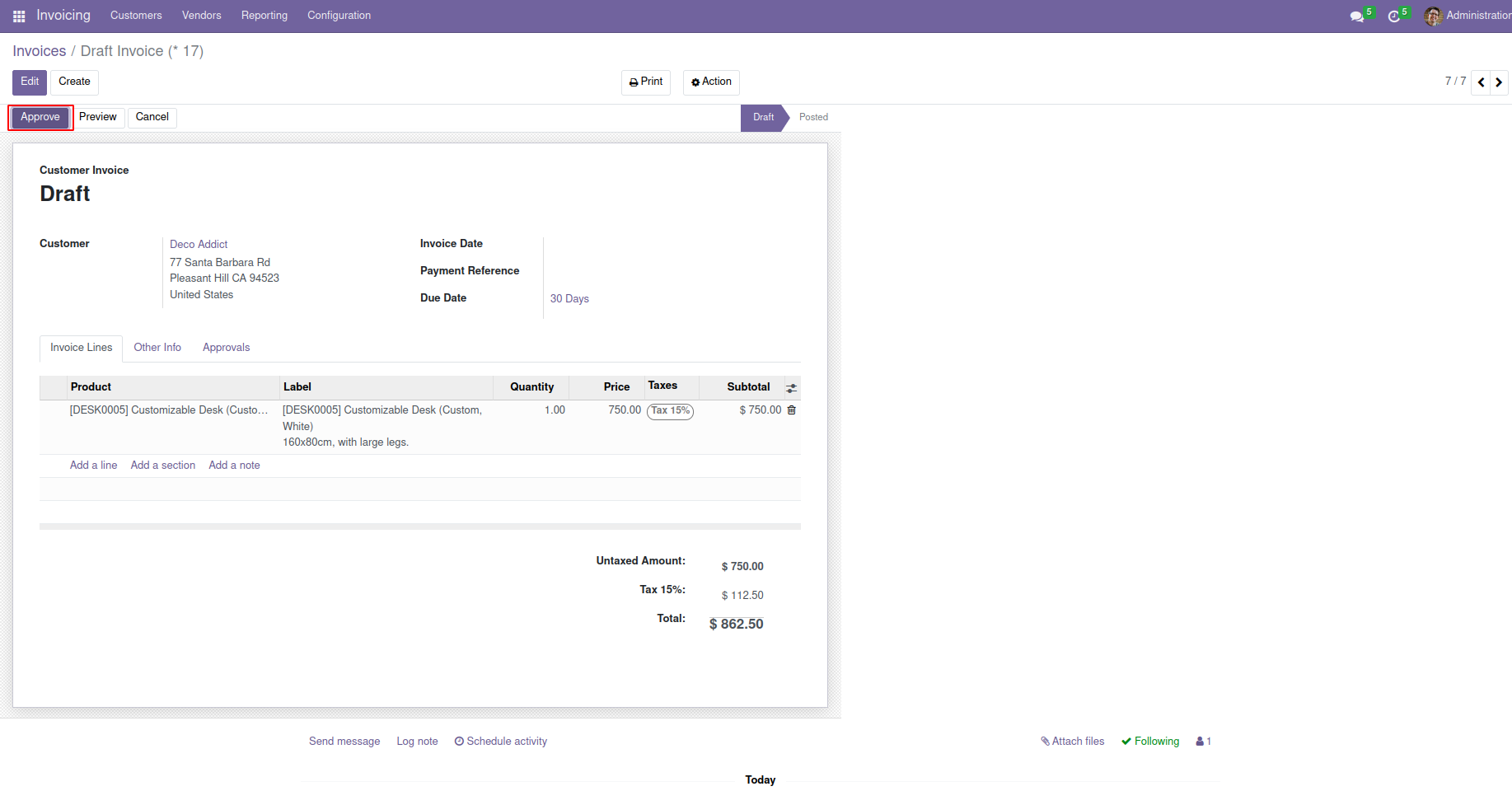The image size is (1512, 791).
Task: Click the followers count person icon
Action: (x=1203, y=742)
